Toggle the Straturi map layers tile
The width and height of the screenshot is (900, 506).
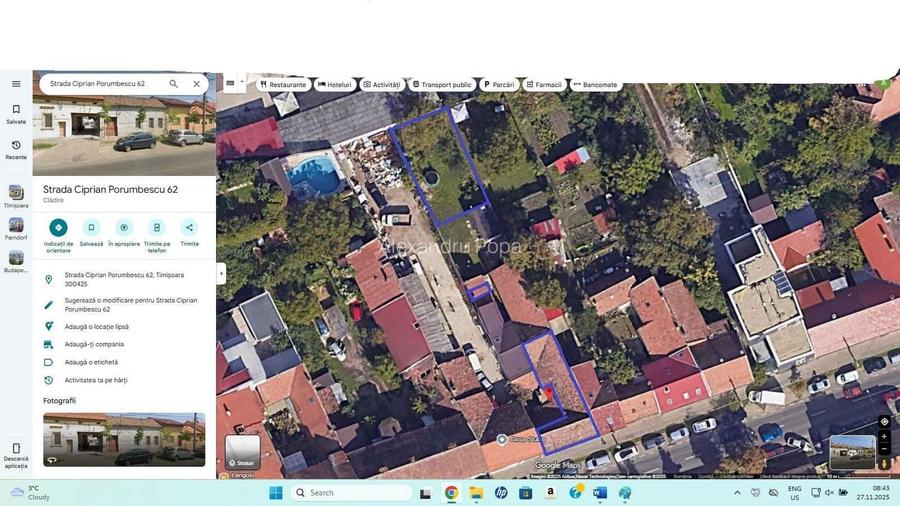click(x=243, y=452)
